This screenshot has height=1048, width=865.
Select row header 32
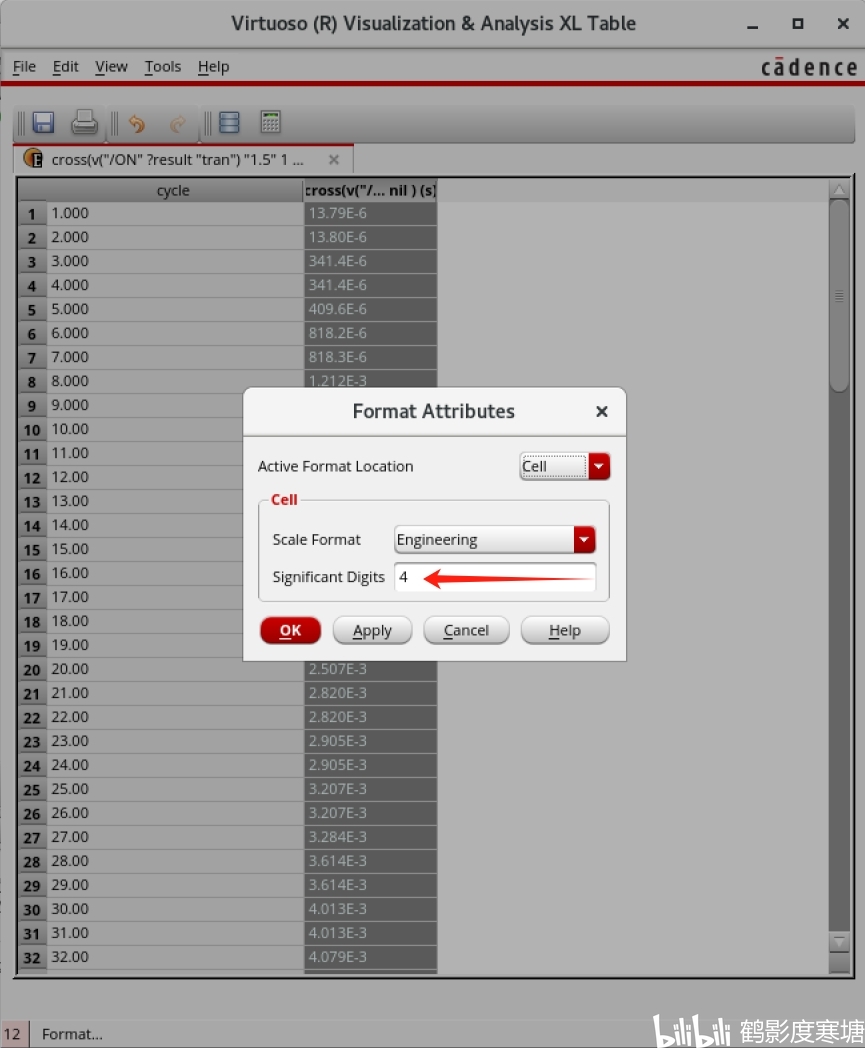(31, 958)
